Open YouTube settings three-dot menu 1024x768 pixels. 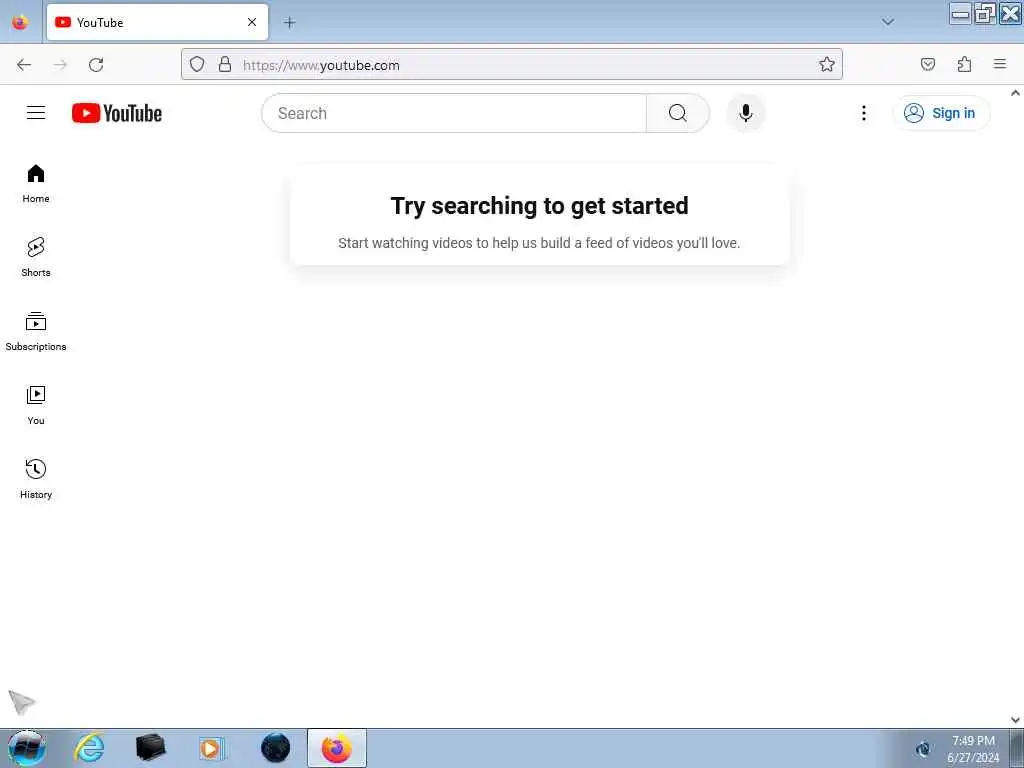863,113
